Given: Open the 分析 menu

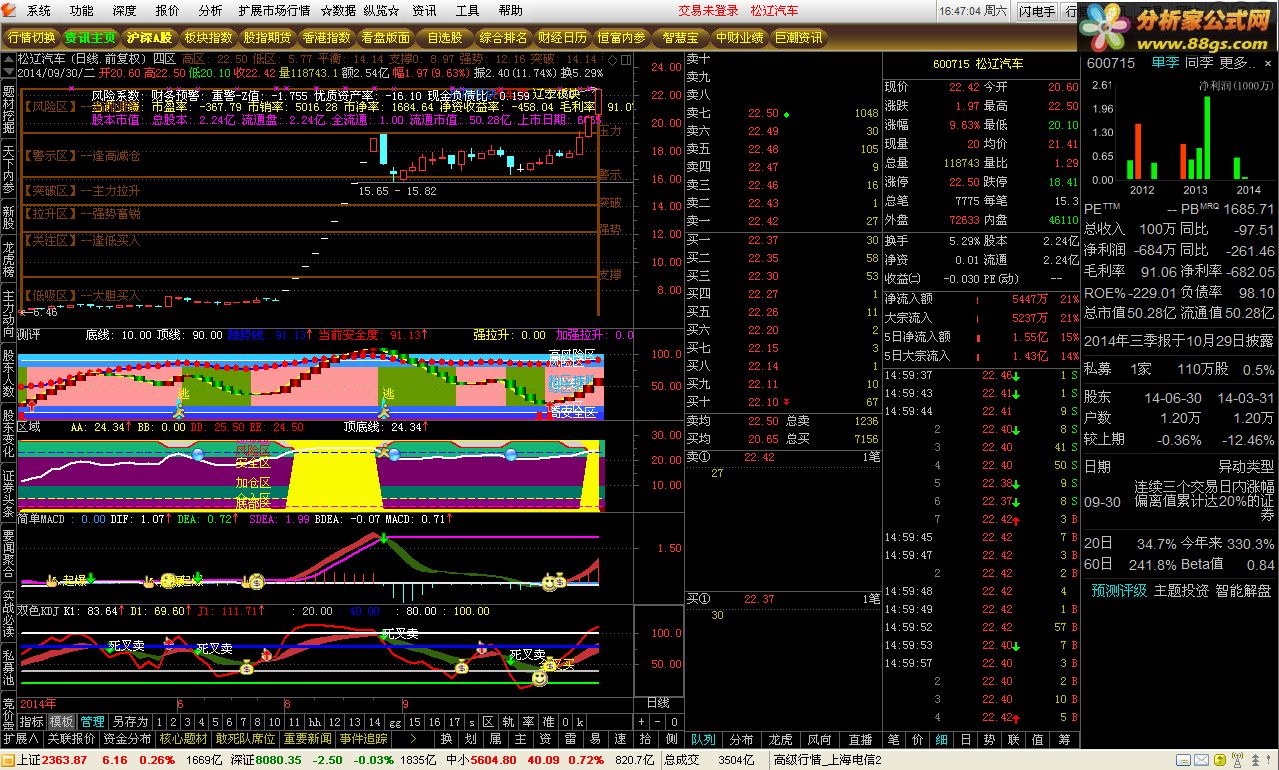Looking at the screenshot, I should pos(210,11).
